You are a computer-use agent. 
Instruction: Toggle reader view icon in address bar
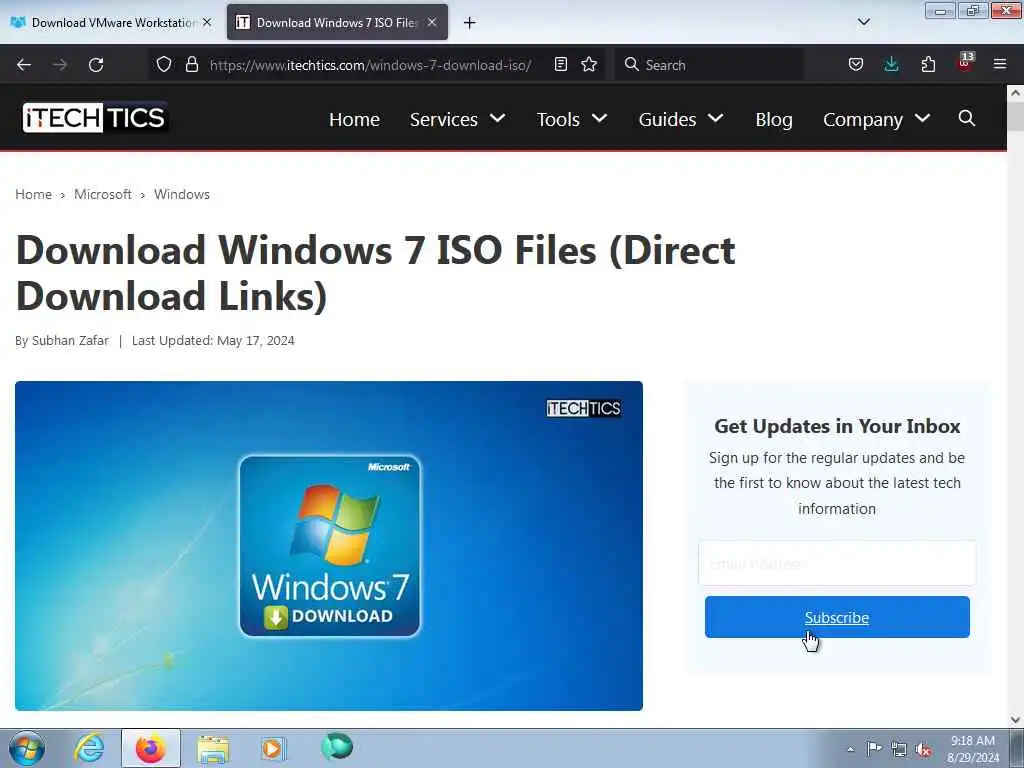click(560, 64)
